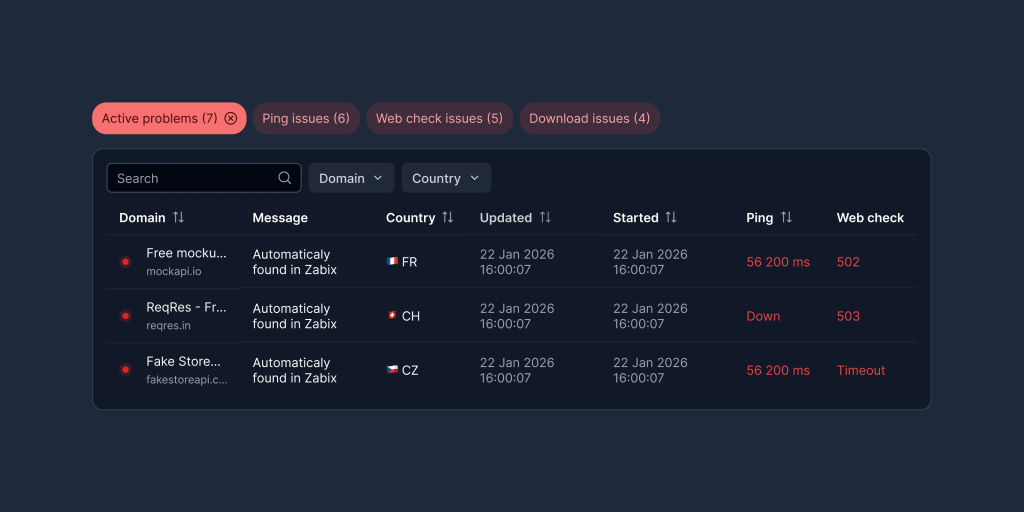Sort by Updated column arrows icon
1024x512 pixels.
pos(545,217)
